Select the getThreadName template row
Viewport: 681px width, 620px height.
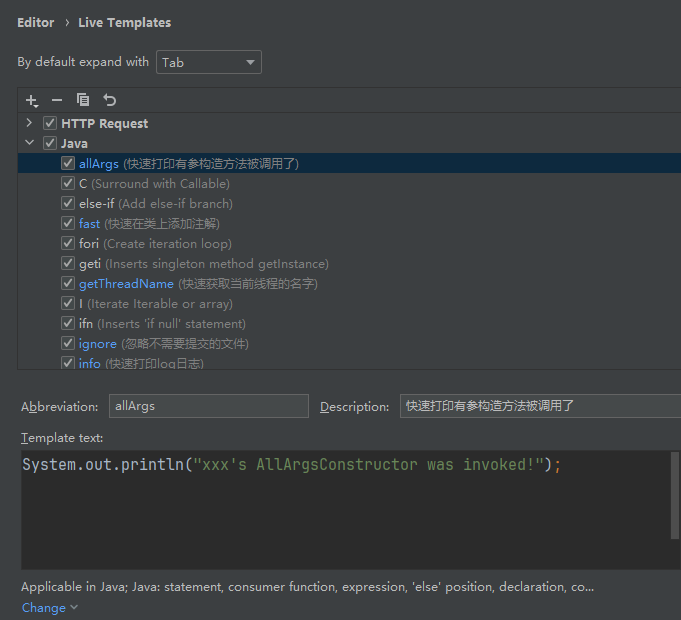pyautogui.click(x=349, y=283)
